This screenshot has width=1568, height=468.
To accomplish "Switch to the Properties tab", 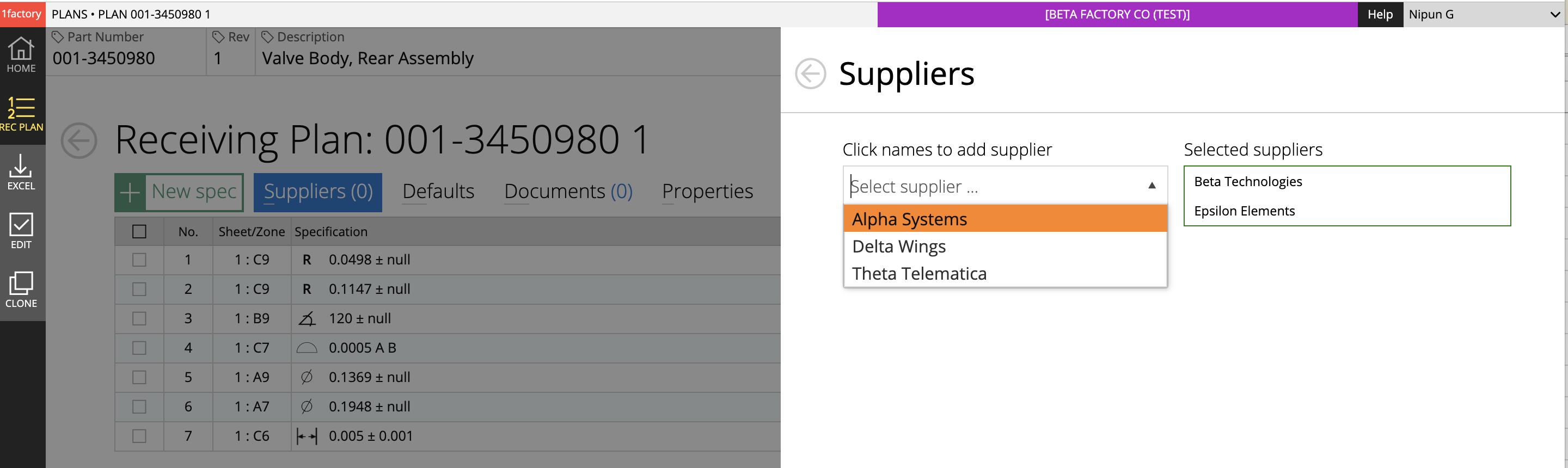I will click(707, 192).
